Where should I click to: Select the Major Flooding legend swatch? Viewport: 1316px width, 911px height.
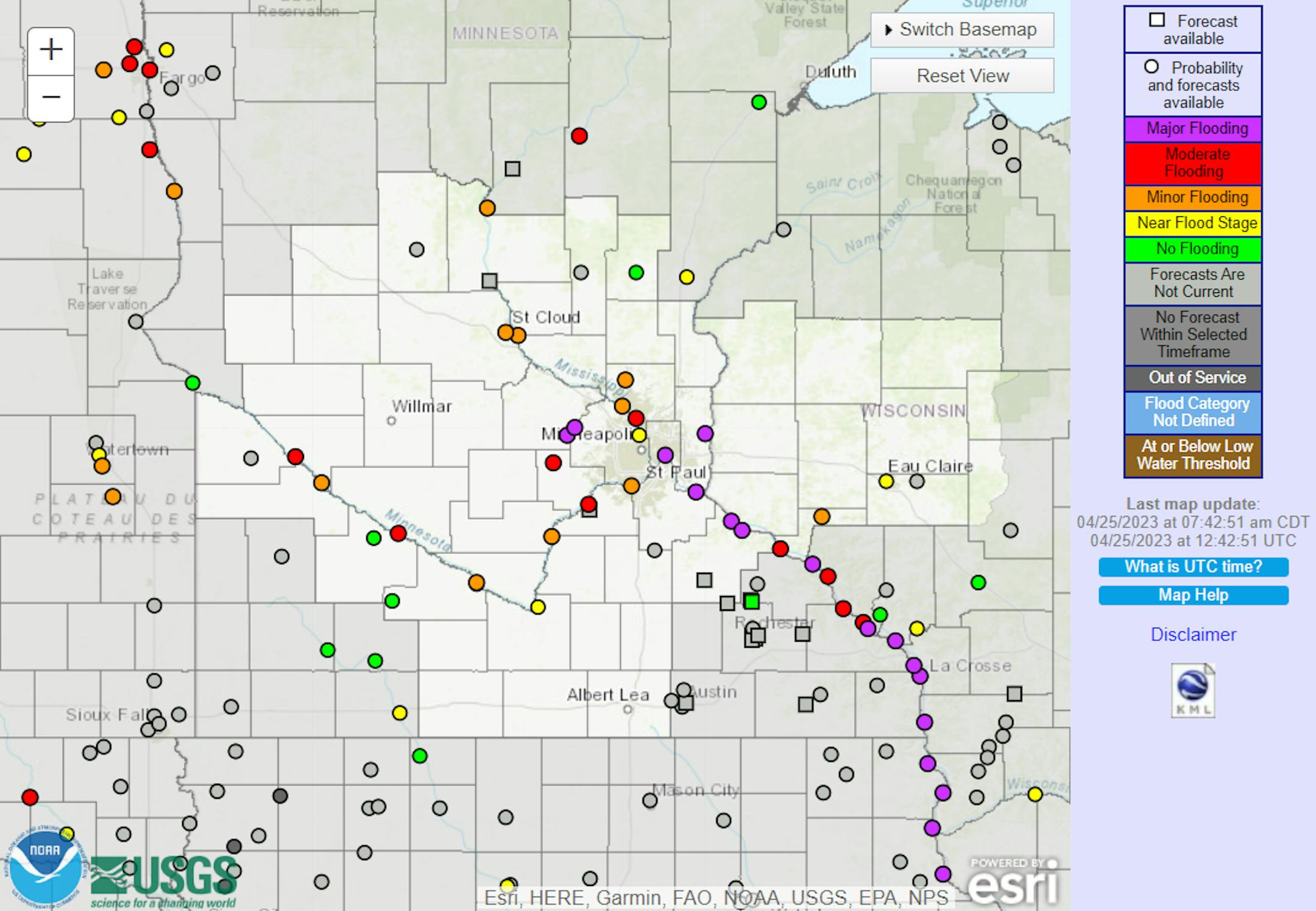click(x=1193, y=129)
